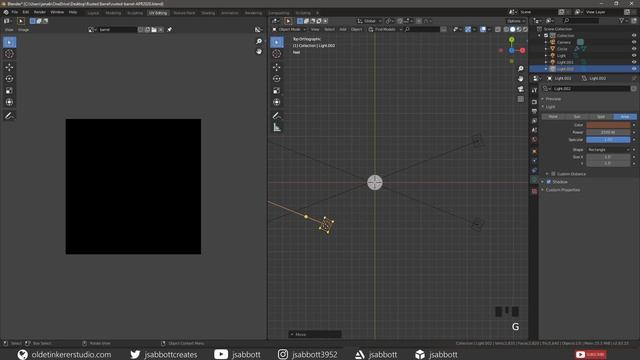Open the Object Data (light) properties tab
Image resolution: width=640 pixels, height=360 pixels.
pos(534,180)
